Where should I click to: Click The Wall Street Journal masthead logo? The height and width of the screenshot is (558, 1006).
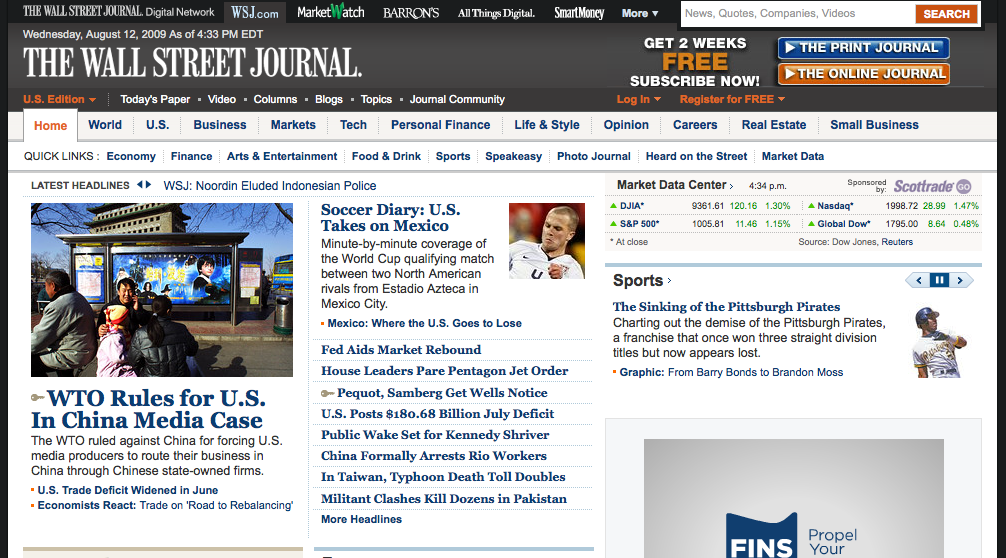192,63
